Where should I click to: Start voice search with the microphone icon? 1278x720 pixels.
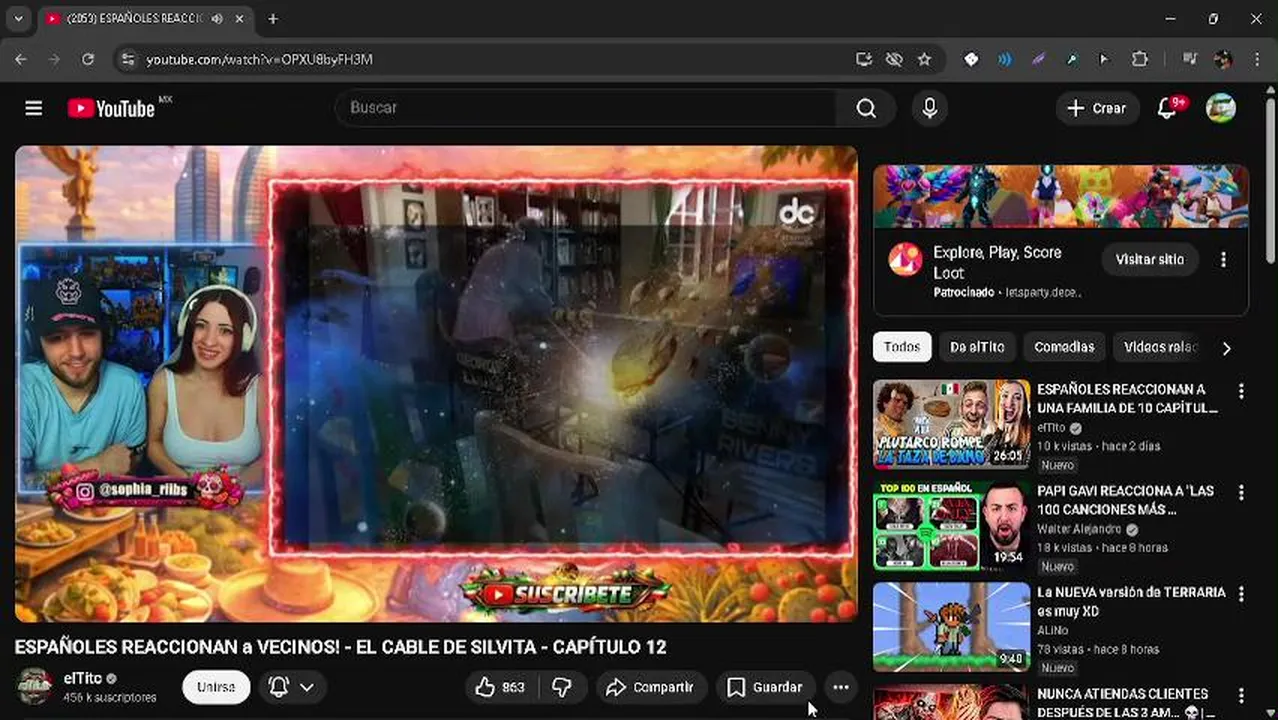[929, 108]
